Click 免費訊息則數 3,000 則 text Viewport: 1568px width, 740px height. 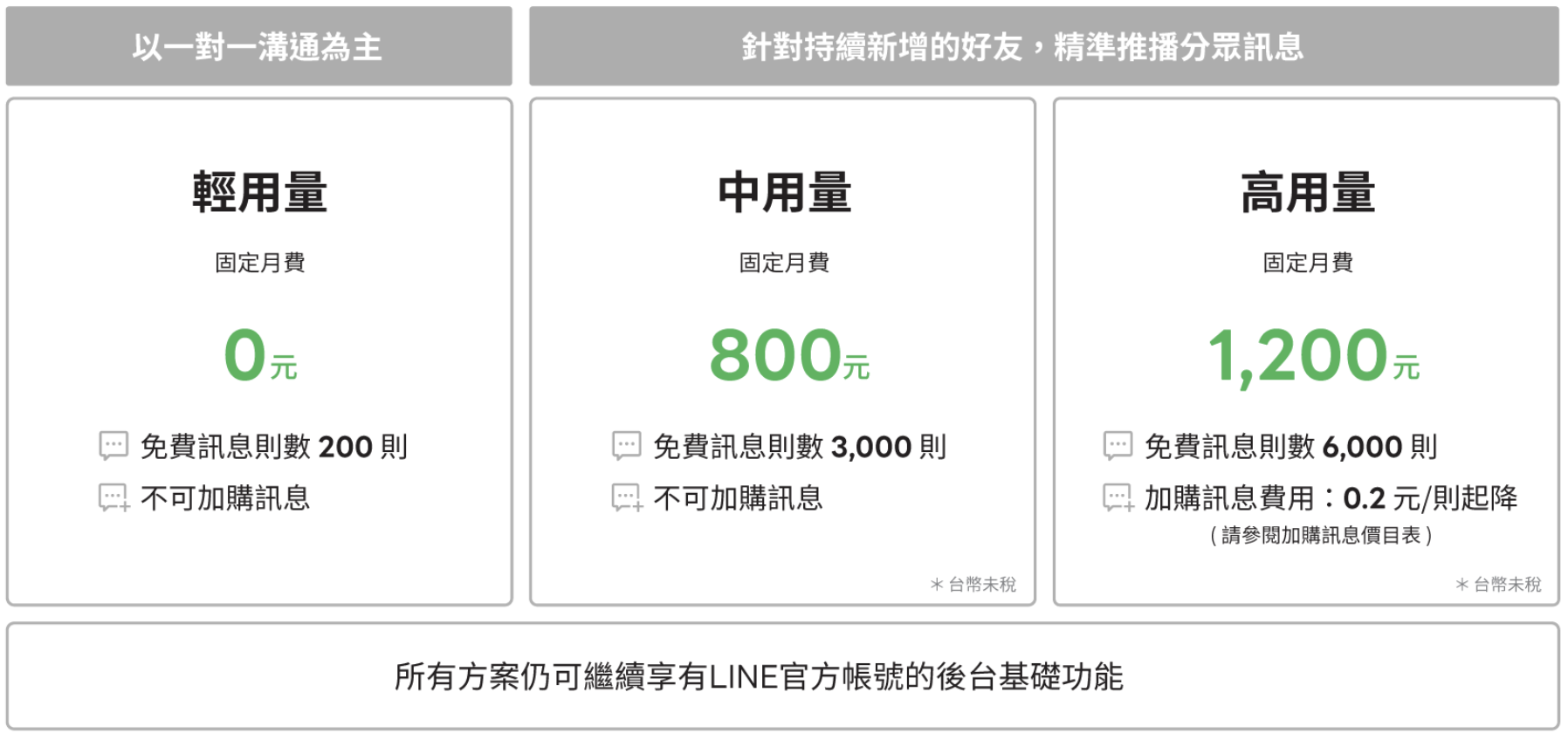800,447
